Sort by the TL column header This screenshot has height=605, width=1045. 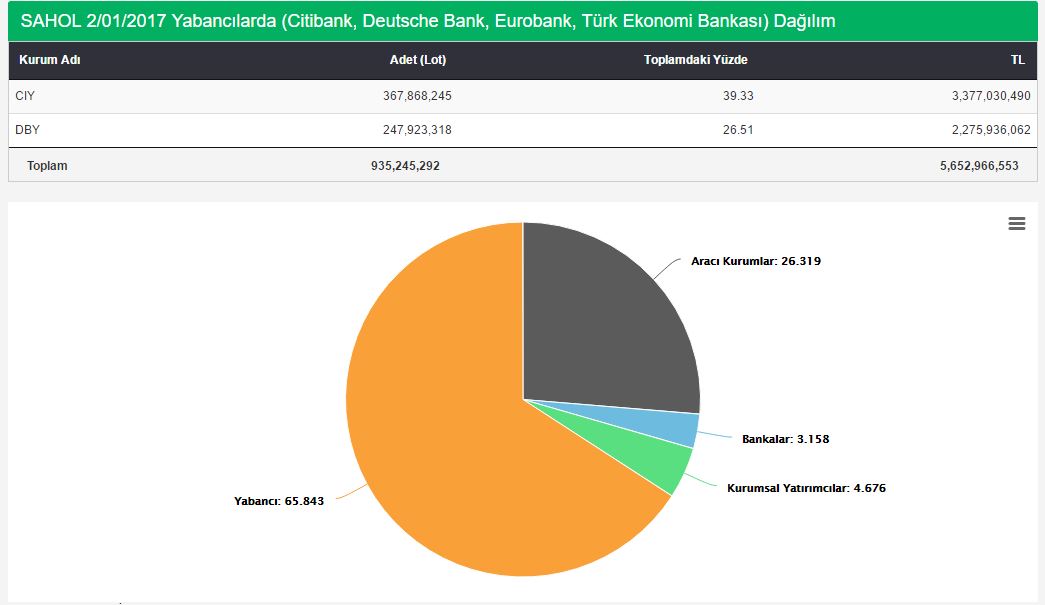point(1018,60)
